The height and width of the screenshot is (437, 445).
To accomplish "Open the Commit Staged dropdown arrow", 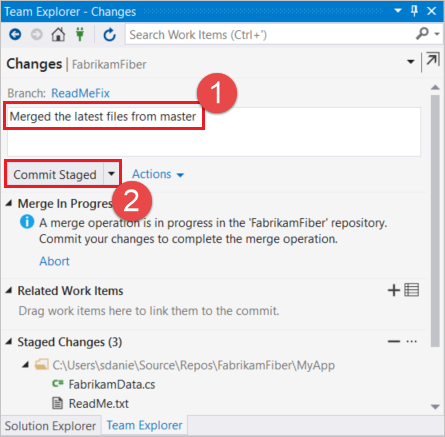I will [x=111, y=174].
